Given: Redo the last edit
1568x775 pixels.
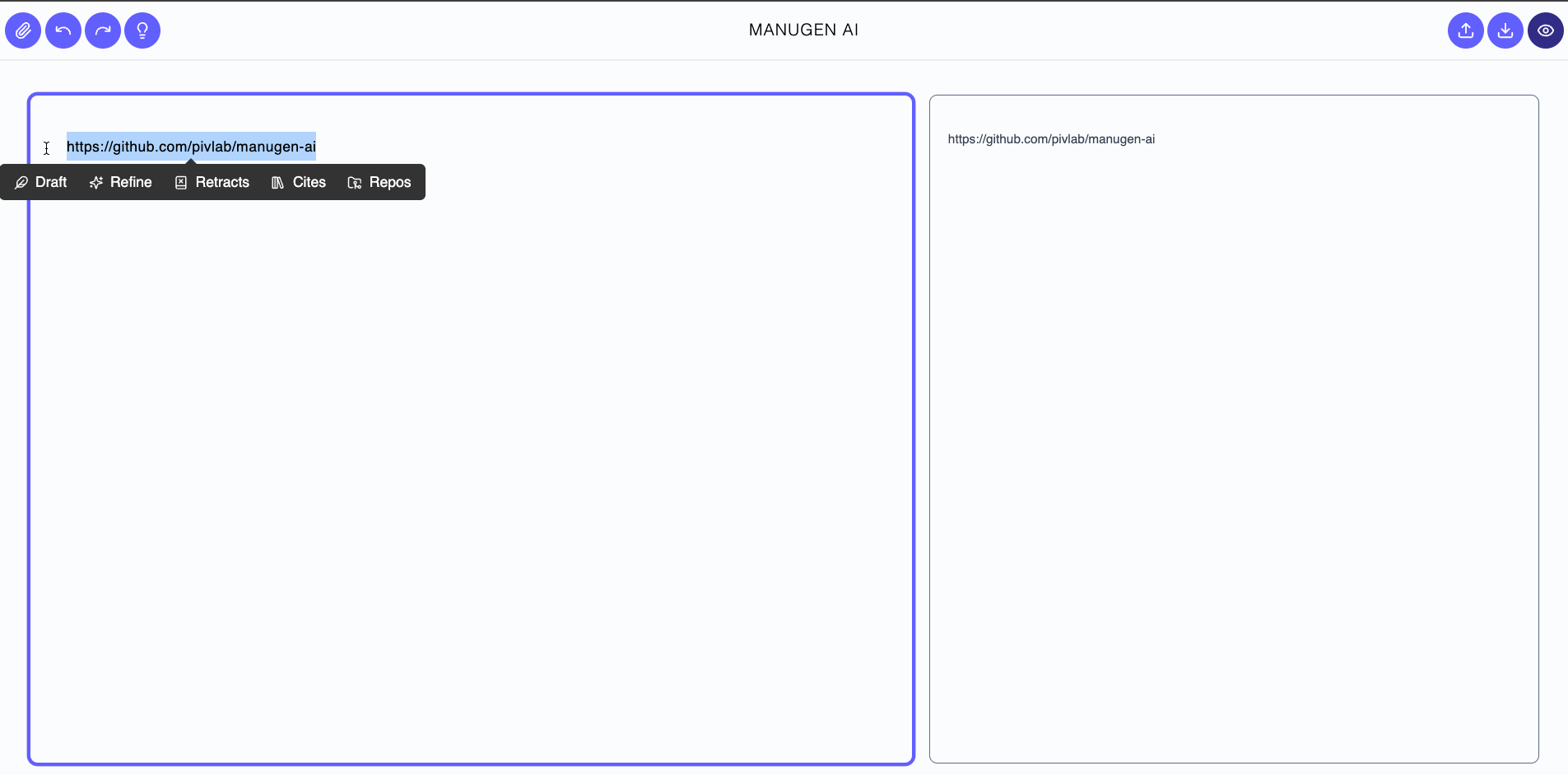Looking at the screenshot, I should coord(102,30).
